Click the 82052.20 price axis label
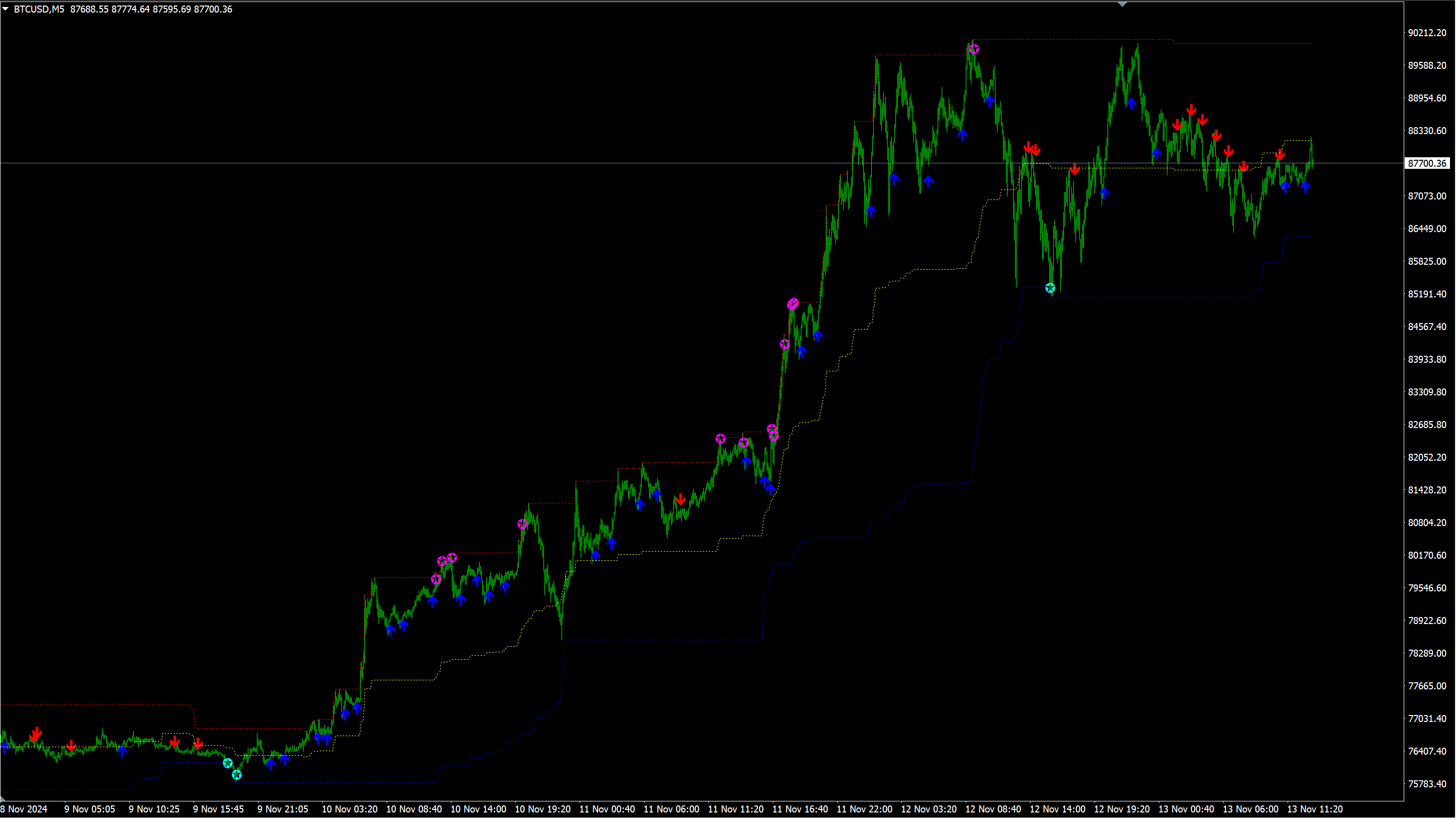Viewport: 1456px width, 818px height. pos(1427,458)
